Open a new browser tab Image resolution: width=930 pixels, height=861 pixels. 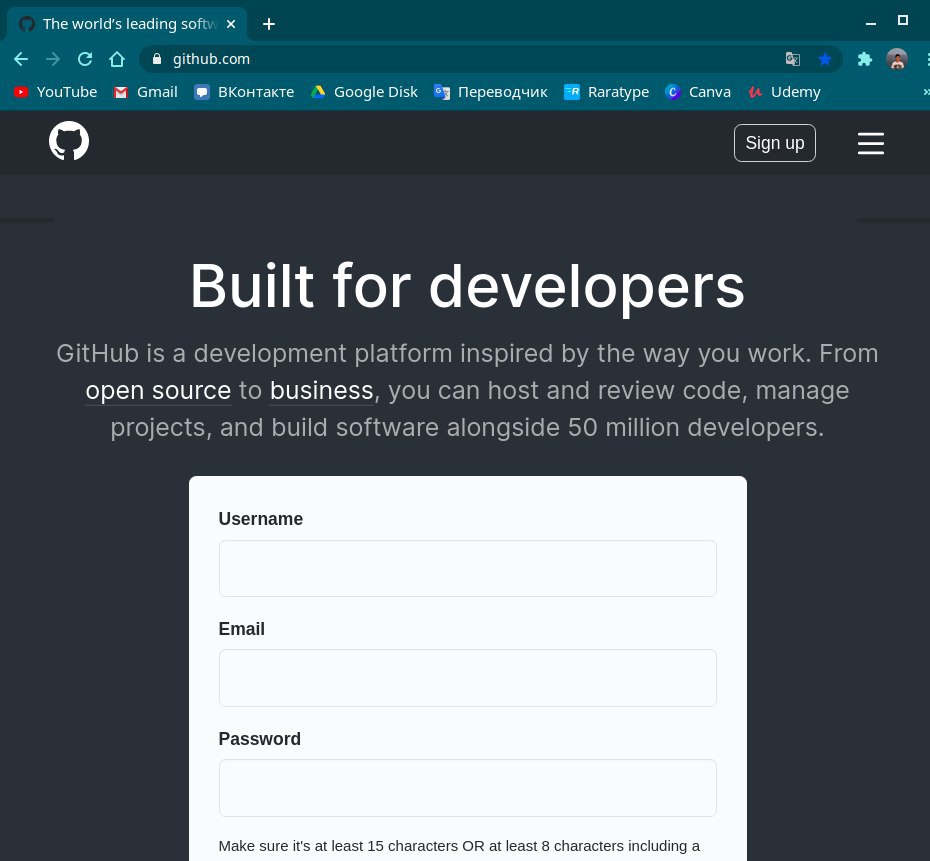269,24
